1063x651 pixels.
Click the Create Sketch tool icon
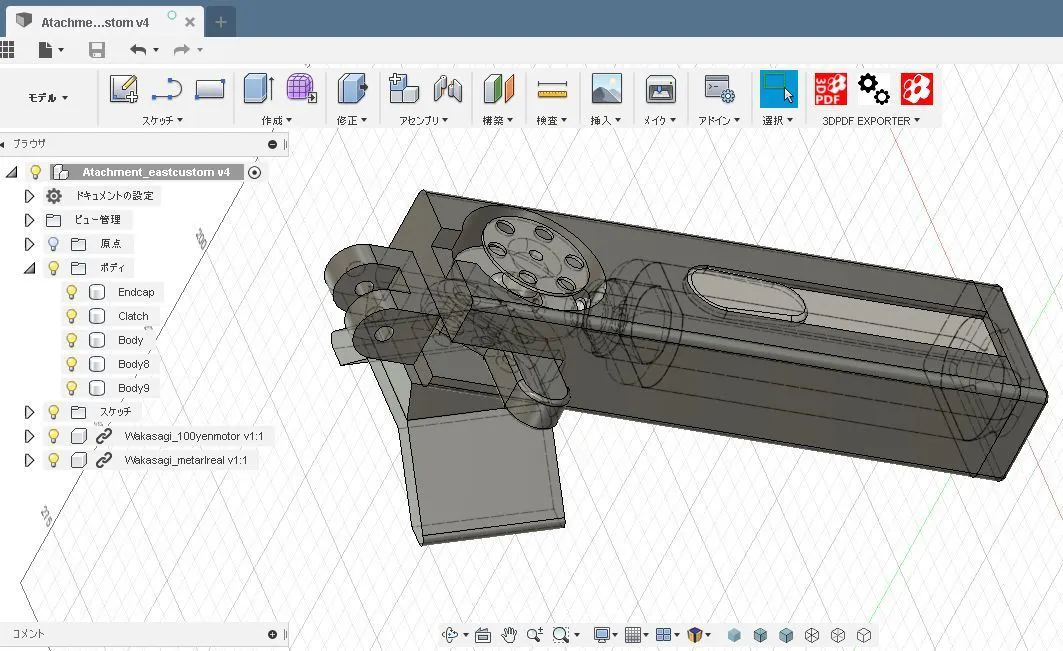point(124,90)
